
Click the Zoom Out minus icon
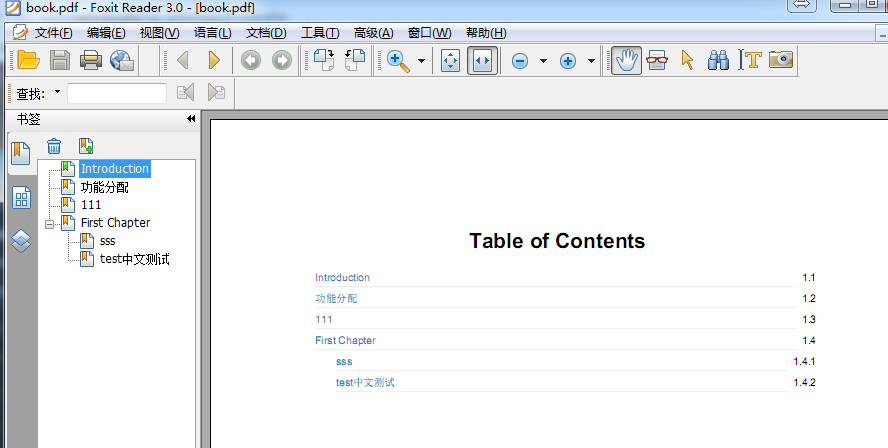520,61
